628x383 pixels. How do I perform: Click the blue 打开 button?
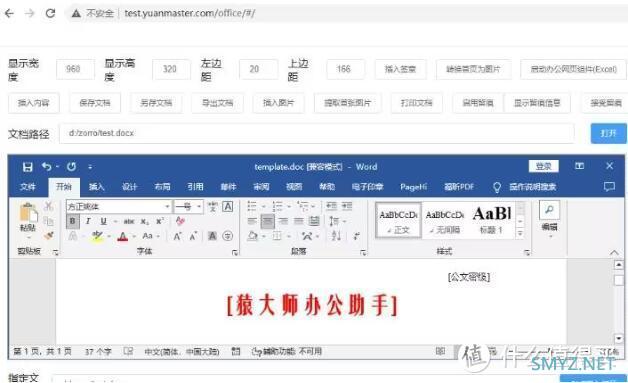[x=608, y=133]
